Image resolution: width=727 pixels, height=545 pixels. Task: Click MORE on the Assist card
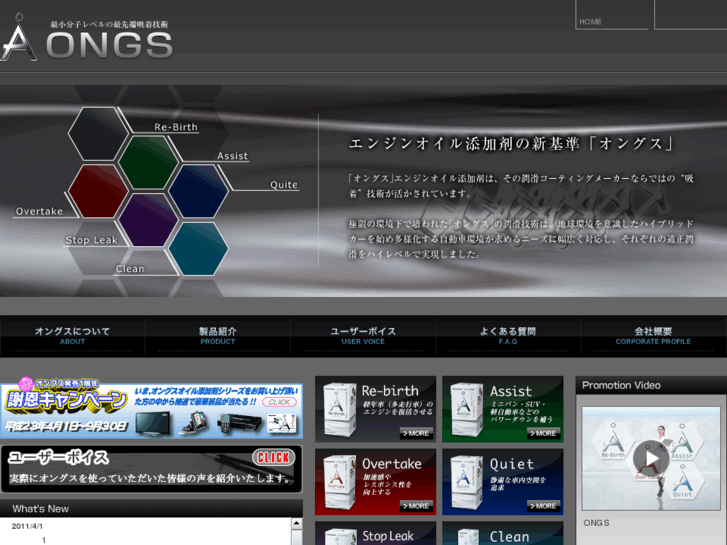pyautogui.click(x=543, y=433)
